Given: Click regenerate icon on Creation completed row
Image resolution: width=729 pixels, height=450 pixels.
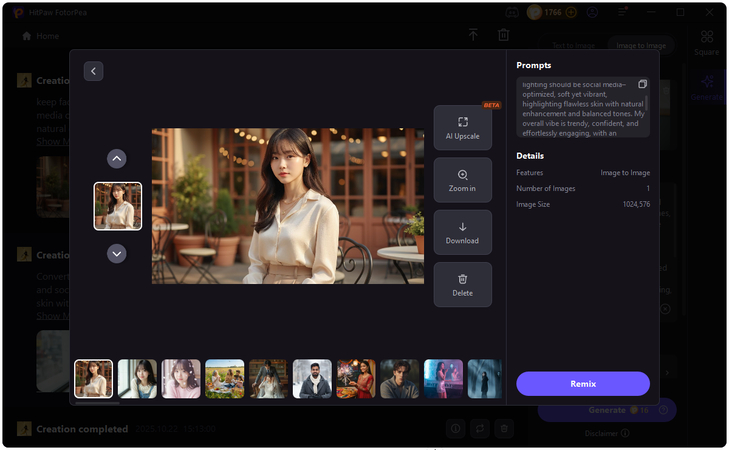Looking at the screenshot, I should pyautogui.click(x=480, y=429).
